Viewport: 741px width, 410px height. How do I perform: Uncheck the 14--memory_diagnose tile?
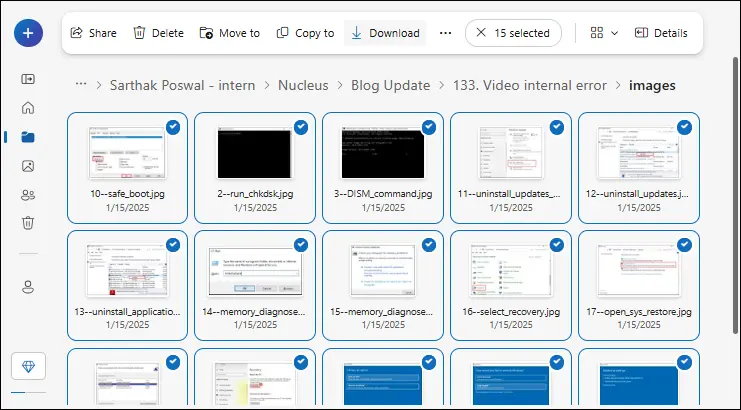pyautogui.click(x=301, y=245)
